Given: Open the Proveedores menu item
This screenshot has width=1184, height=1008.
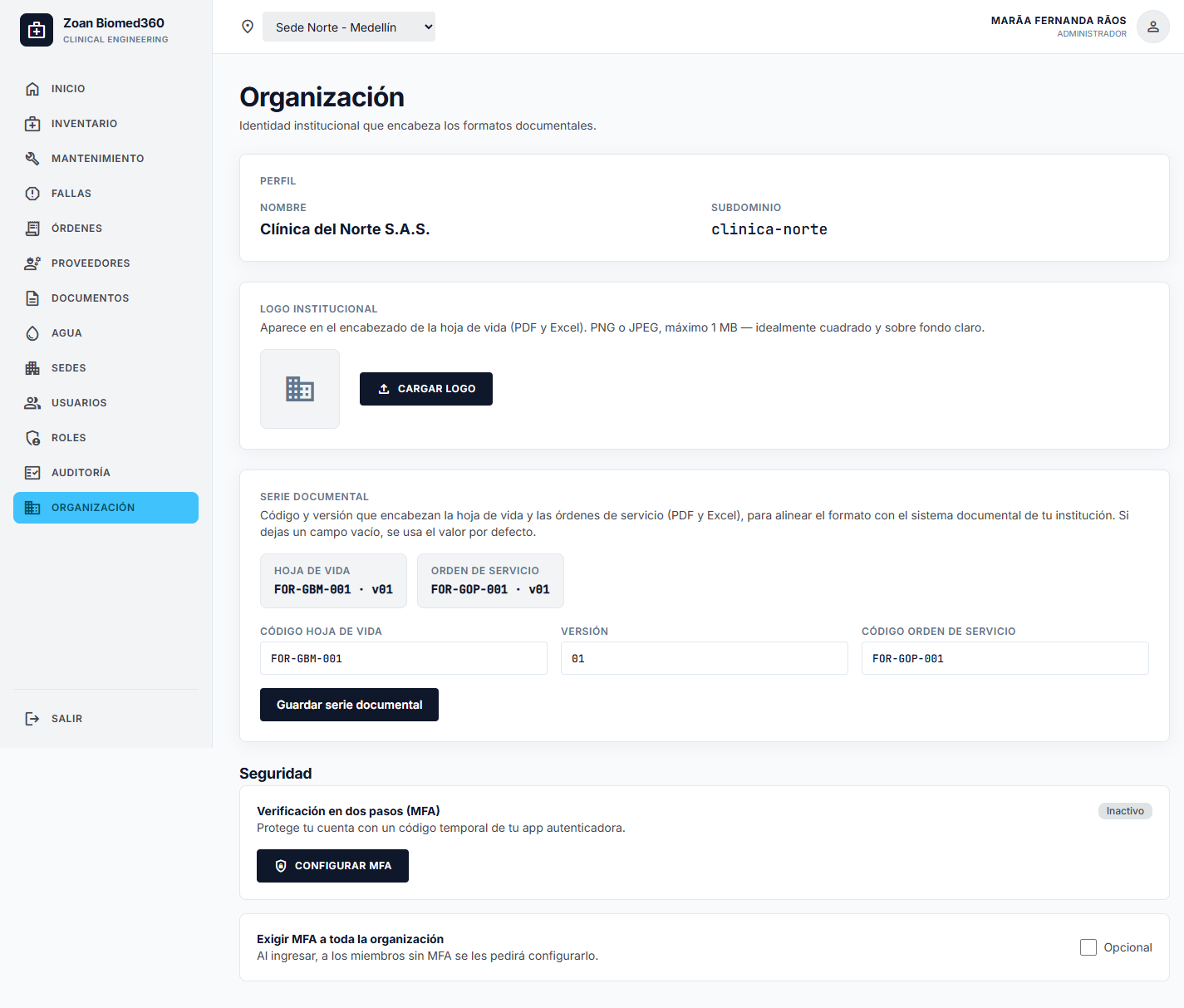Looking at the screenshot, I should click(106, 263).
